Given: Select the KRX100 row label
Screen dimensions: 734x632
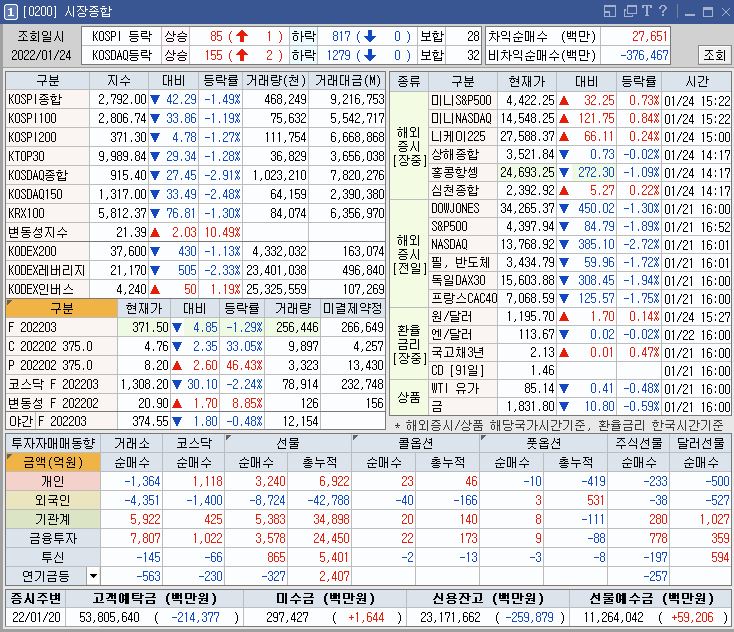Looking at the screenshot, I should point(47,213).
